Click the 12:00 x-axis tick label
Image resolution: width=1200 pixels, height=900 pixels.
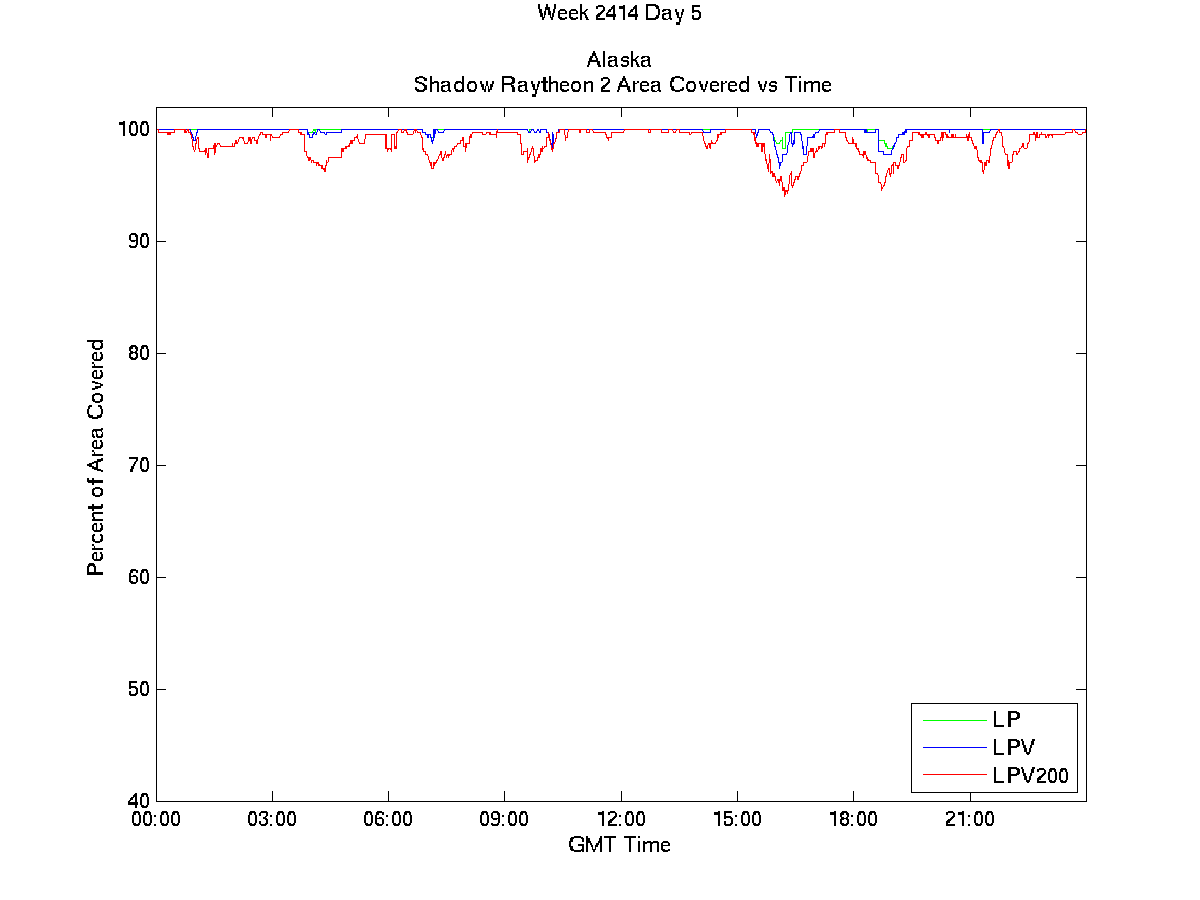pyautogui.click(x=621, y=820)
